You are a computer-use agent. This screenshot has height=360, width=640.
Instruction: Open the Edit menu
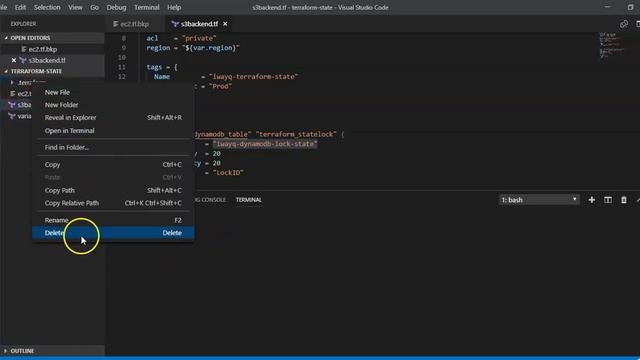pyautogui.click(x=20, y=7)
